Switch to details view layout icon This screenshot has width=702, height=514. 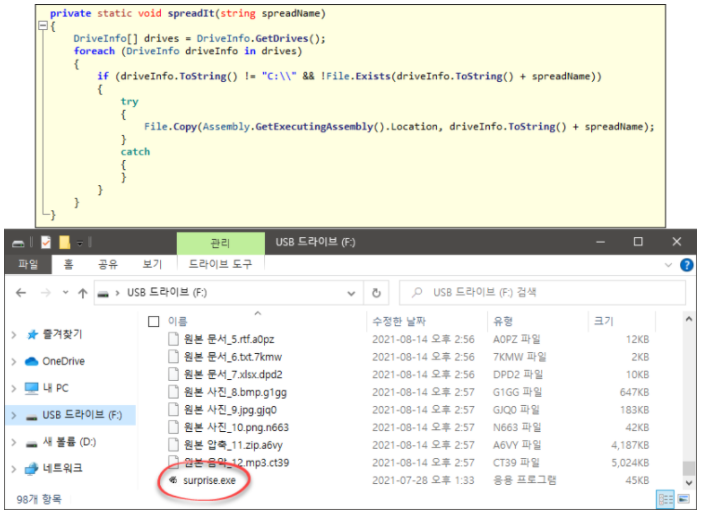(666, 499)
